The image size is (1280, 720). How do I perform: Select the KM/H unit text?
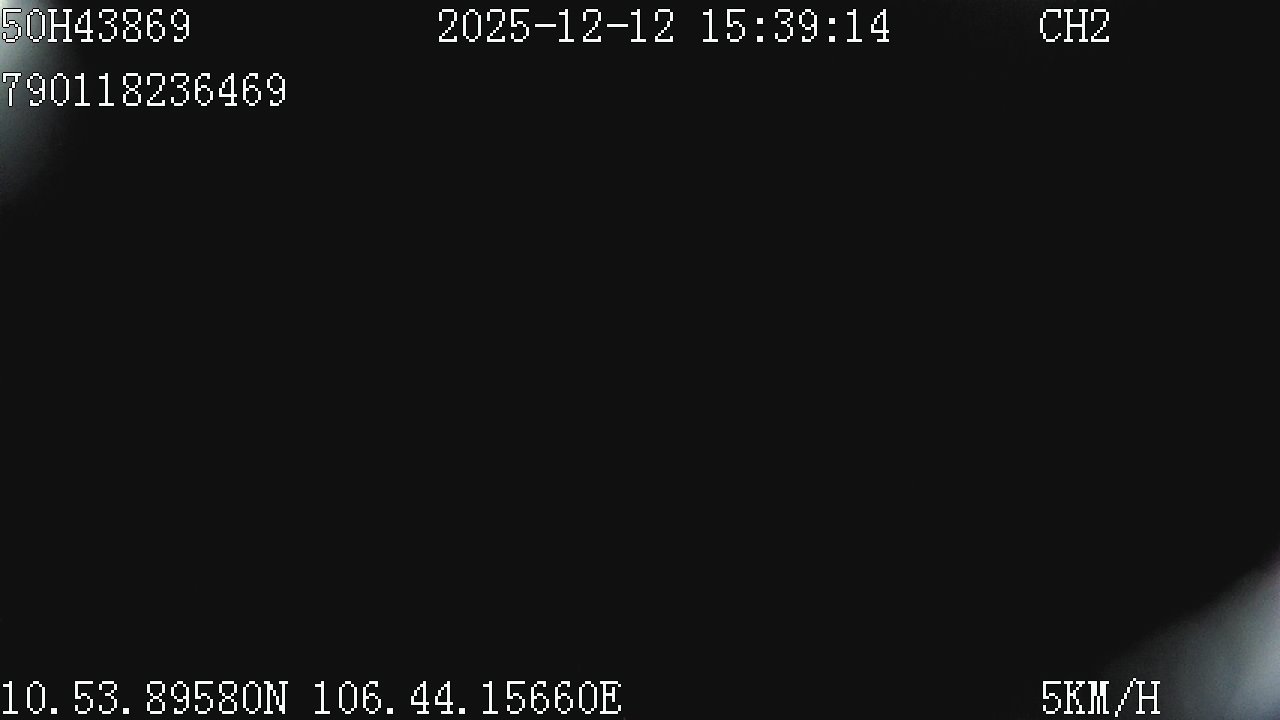tap(1112, 698)
